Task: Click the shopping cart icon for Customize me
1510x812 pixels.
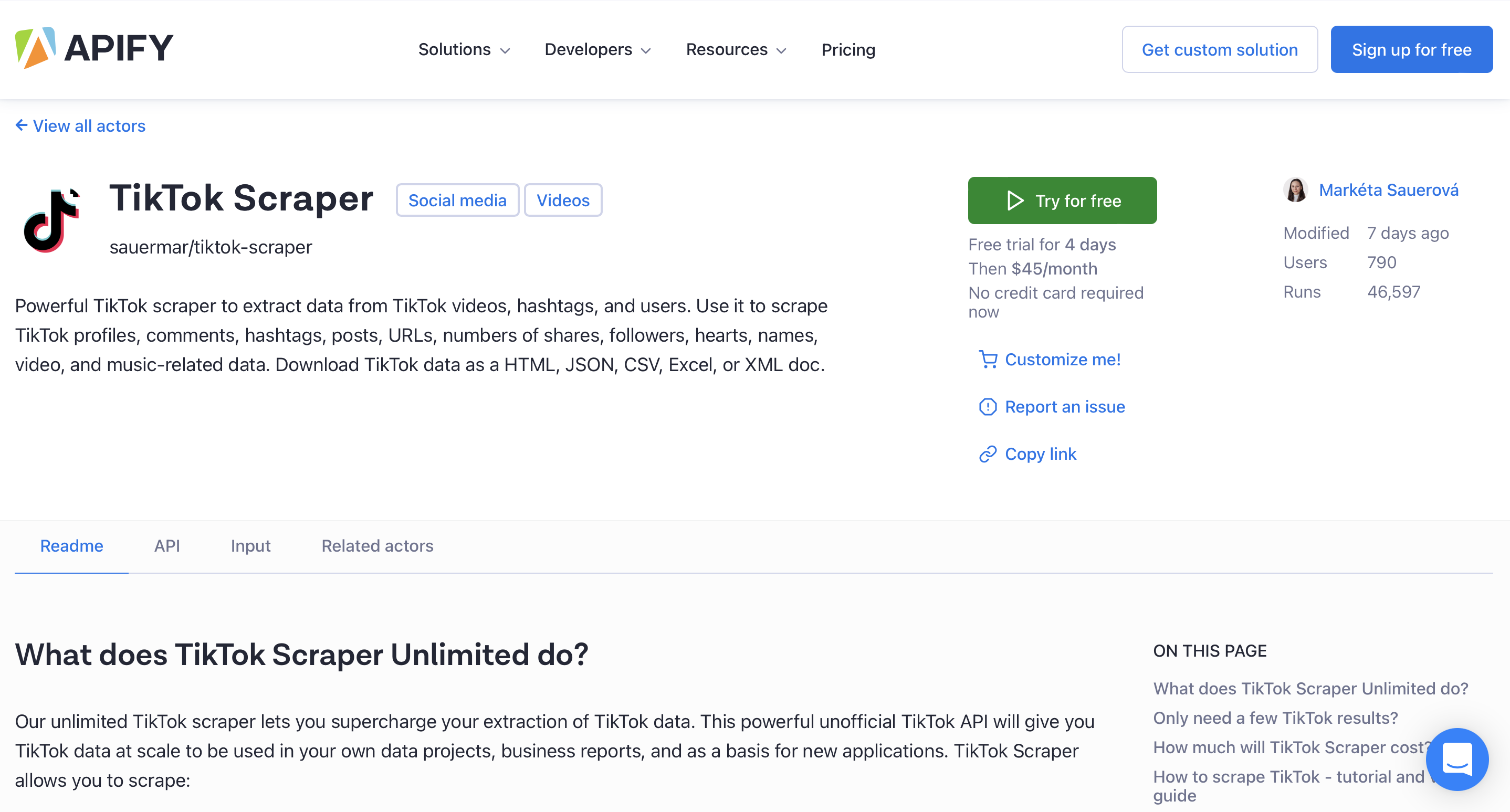Action: pyautogui.click(x=988, y=359)
